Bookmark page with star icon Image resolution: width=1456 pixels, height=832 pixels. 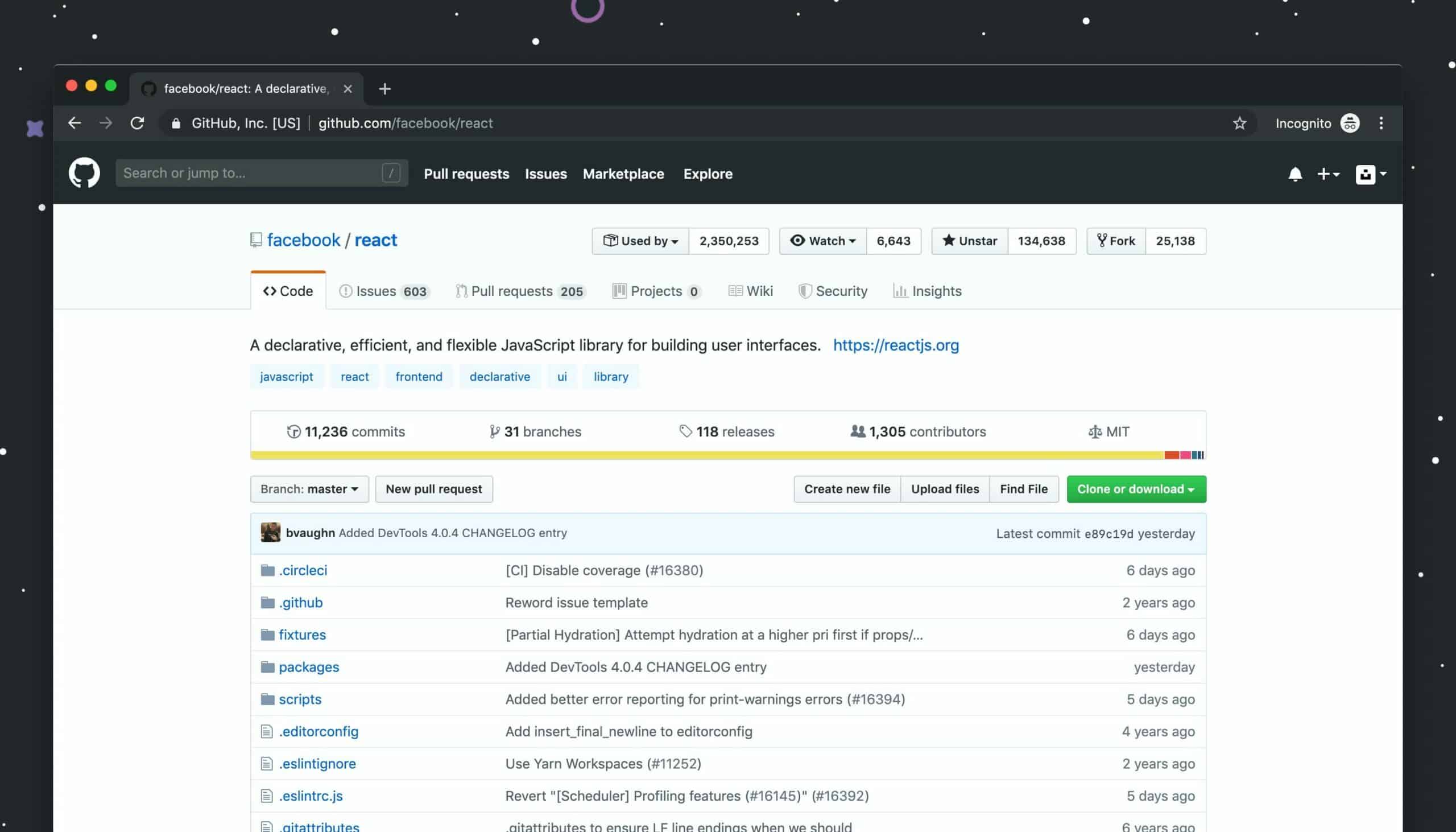pyautogui.click(x=1239, y=123)
